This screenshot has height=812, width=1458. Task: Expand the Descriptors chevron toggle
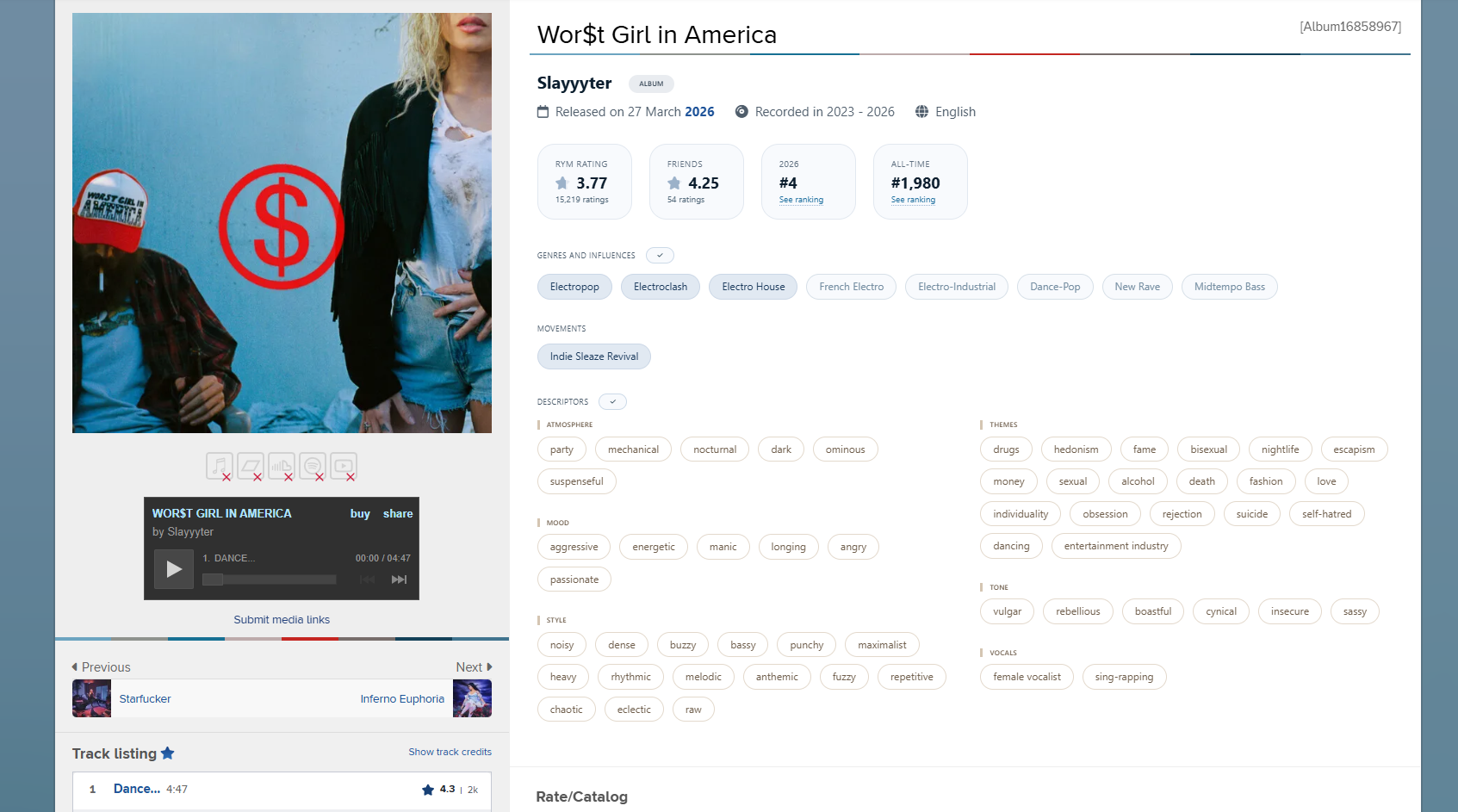pos(612,401)
